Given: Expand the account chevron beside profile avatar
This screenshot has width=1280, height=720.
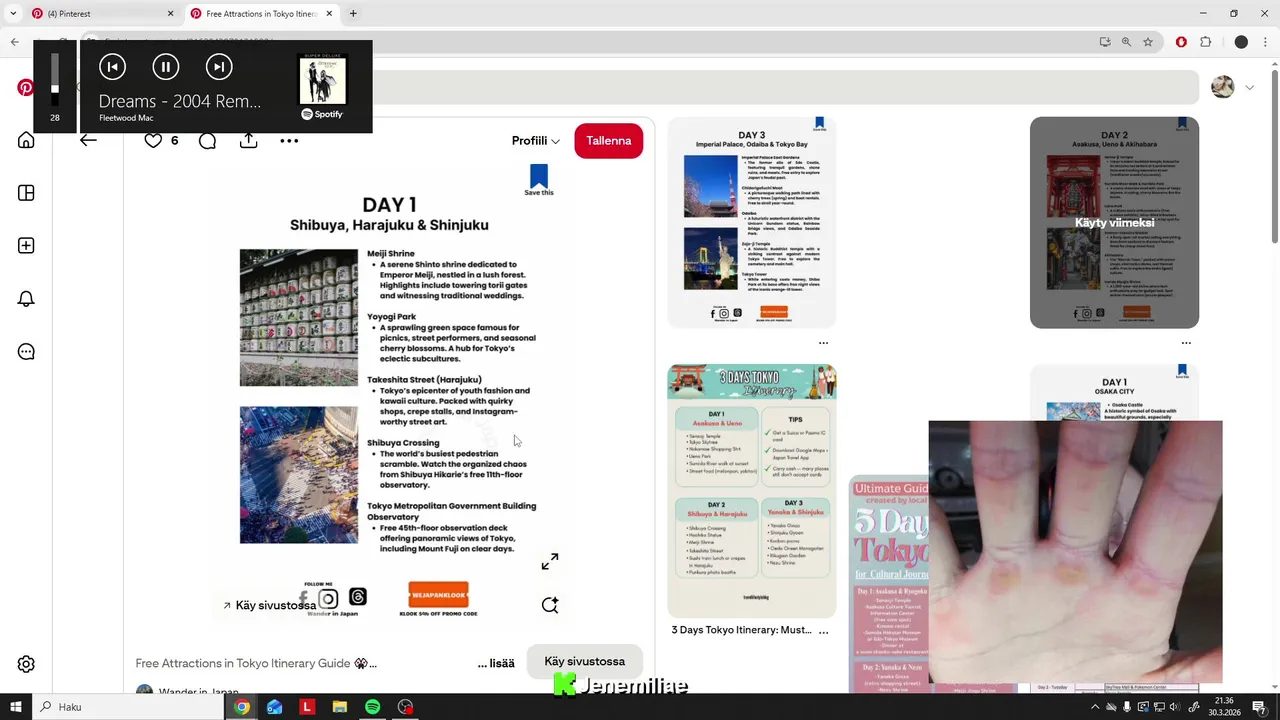Looking at the screenshot, I should [x=1249, y=88].
